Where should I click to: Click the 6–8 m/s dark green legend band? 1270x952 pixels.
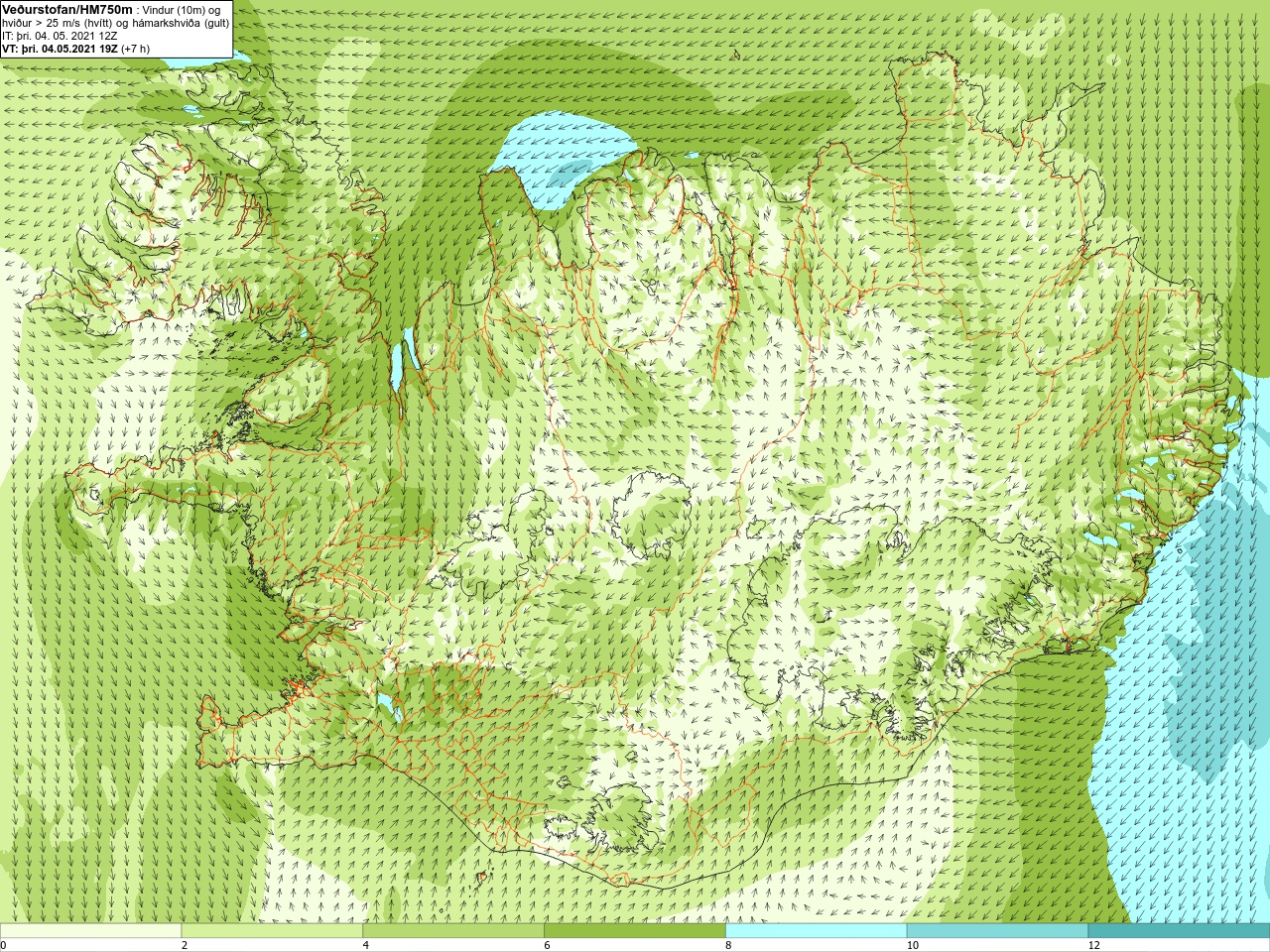pos(635,931)
